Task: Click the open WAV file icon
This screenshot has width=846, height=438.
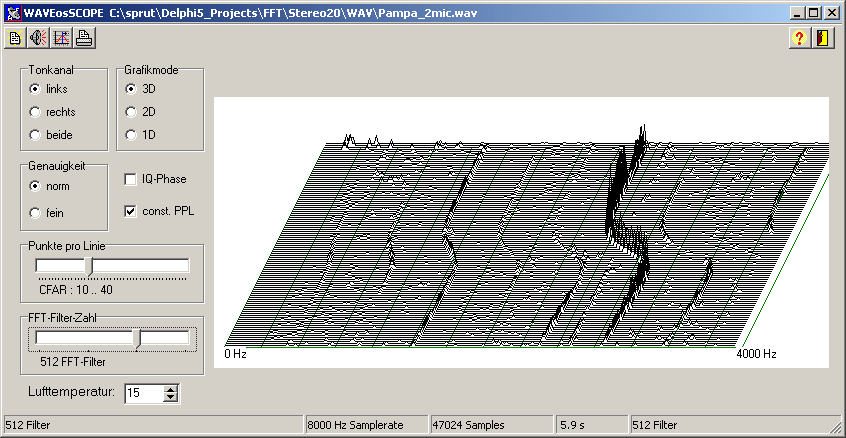Action: tap(15, 39)
